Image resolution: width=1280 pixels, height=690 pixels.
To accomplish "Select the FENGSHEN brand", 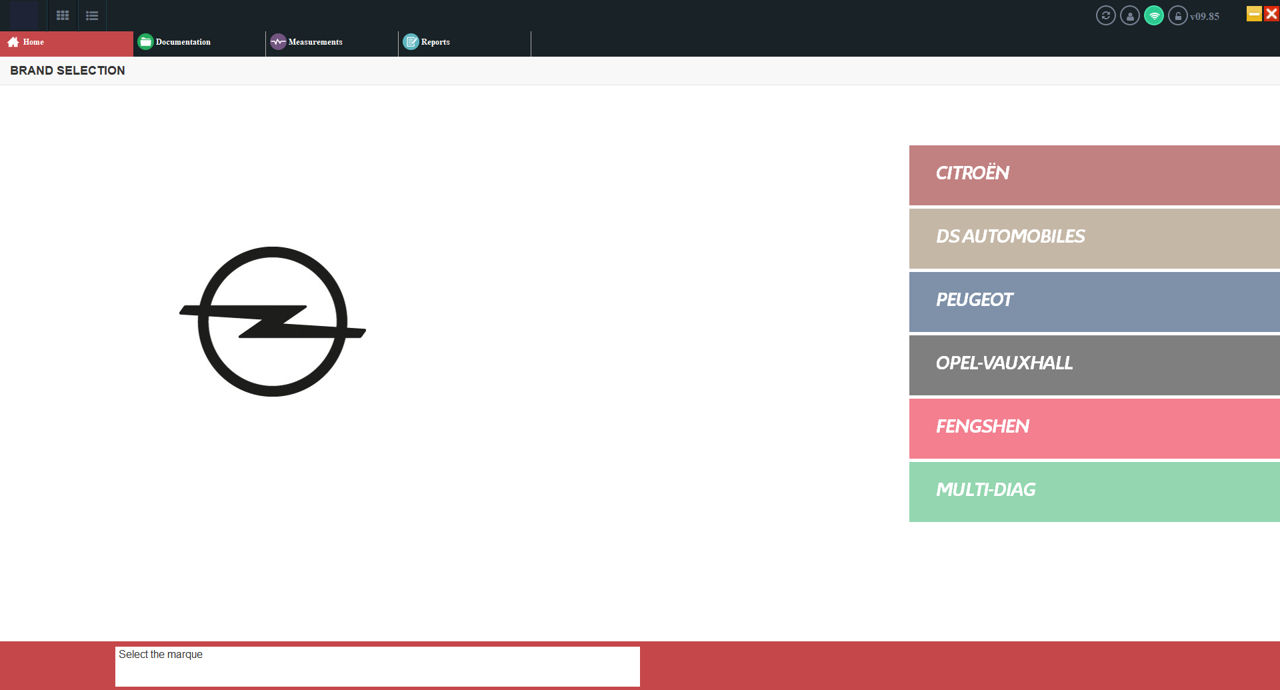I will click(1094, 428).
